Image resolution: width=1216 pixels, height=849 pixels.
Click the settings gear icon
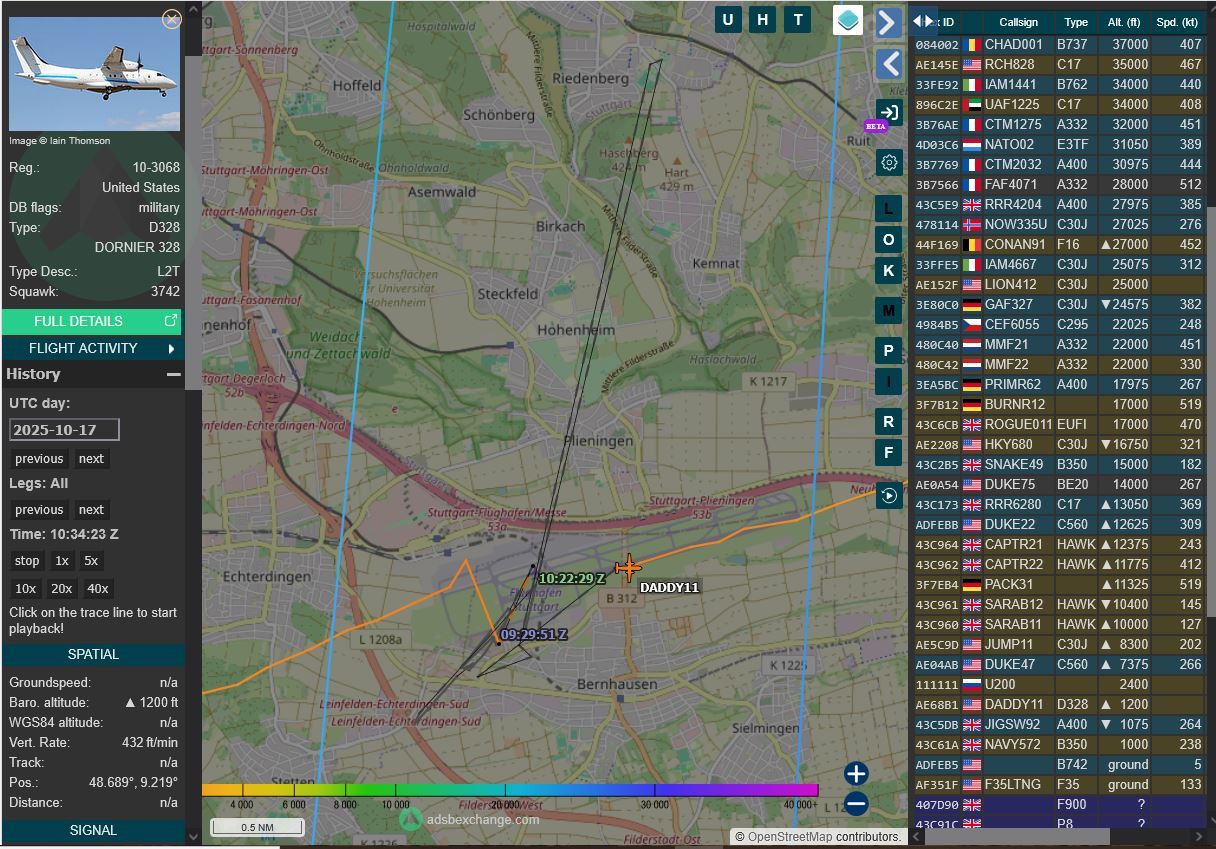tap(888, 163)
